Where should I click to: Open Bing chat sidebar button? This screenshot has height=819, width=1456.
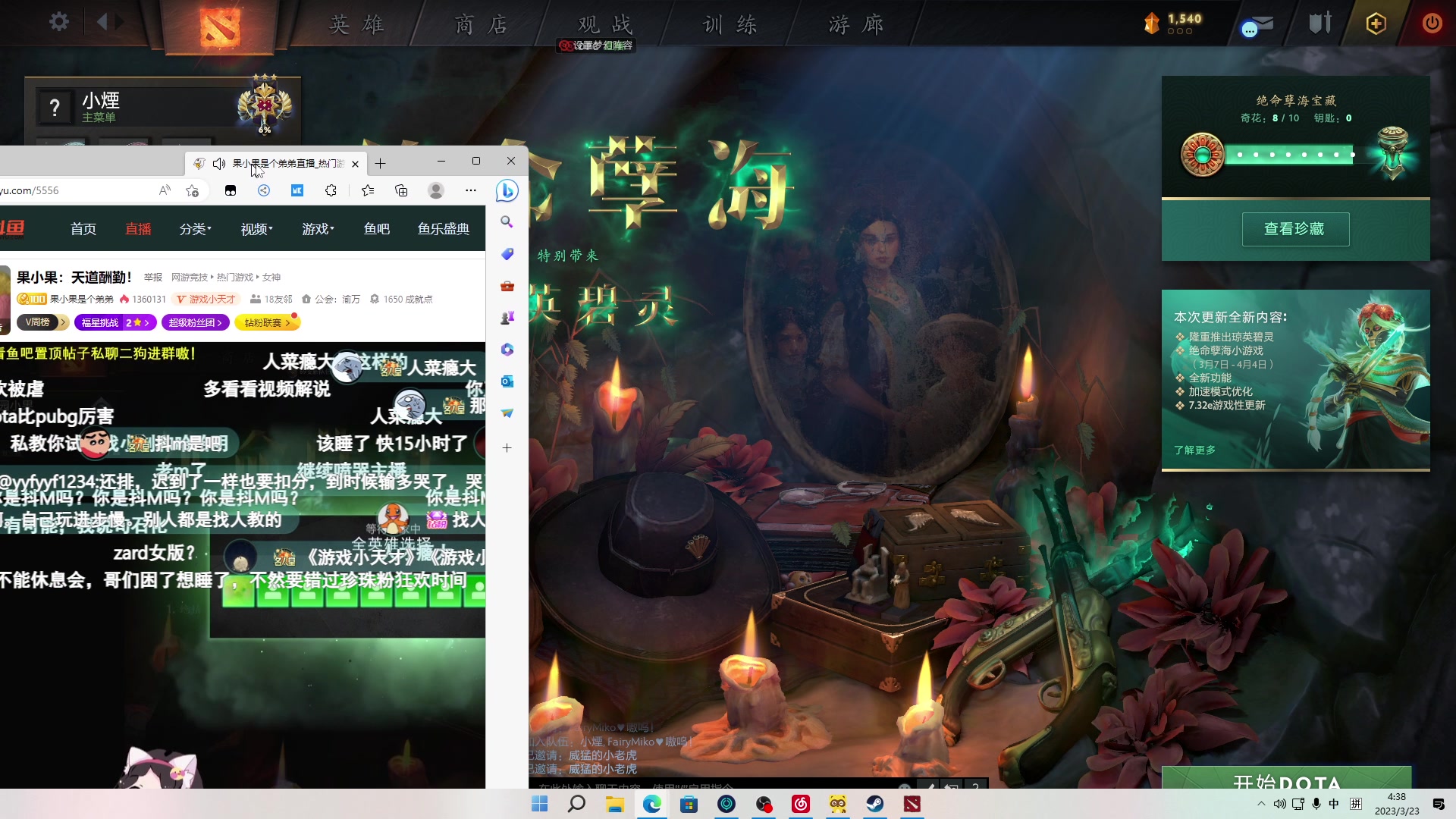pos(507,190)
